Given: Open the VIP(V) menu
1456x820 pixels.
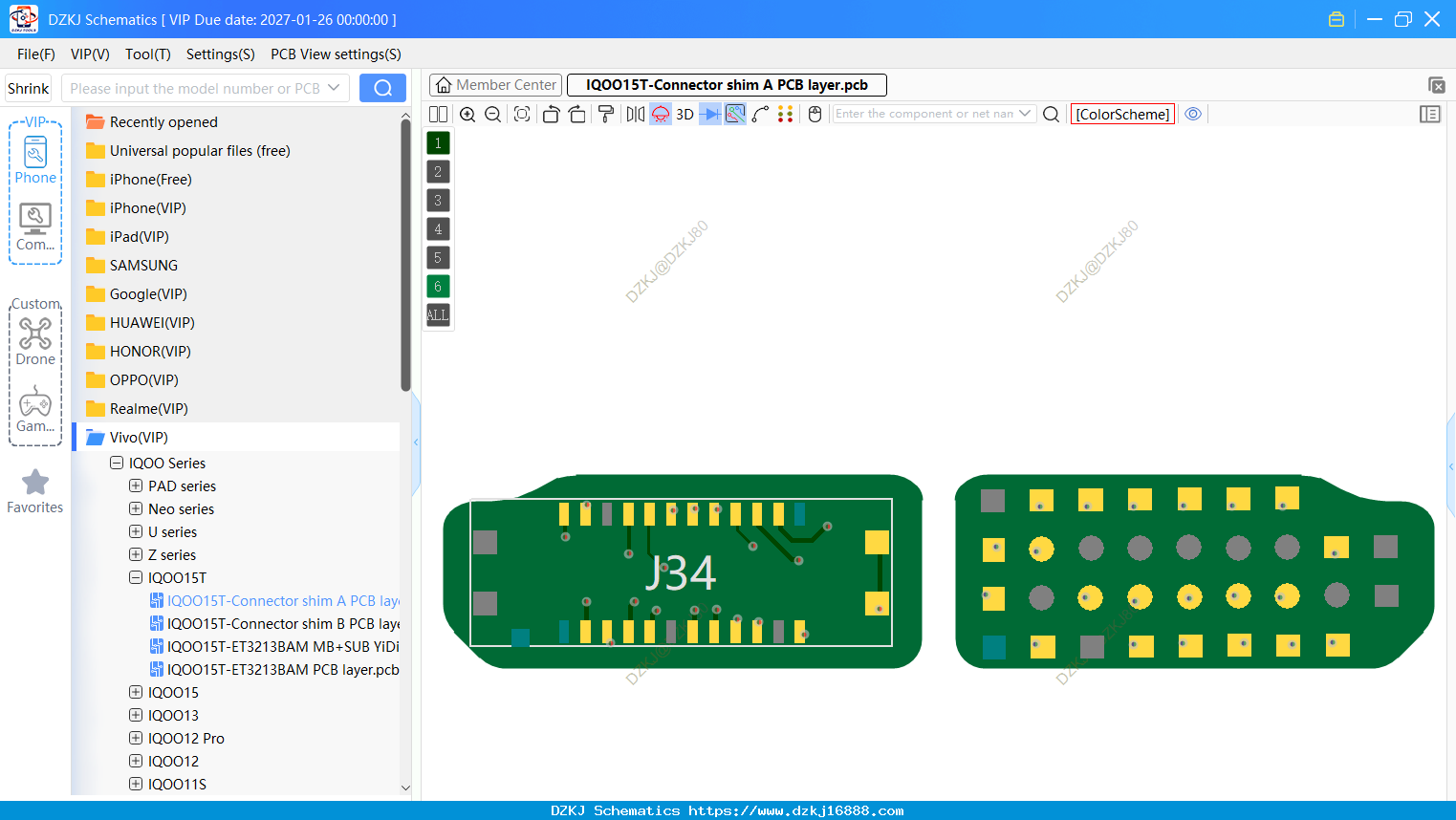Looking at the screenshot, I should 90,54.
